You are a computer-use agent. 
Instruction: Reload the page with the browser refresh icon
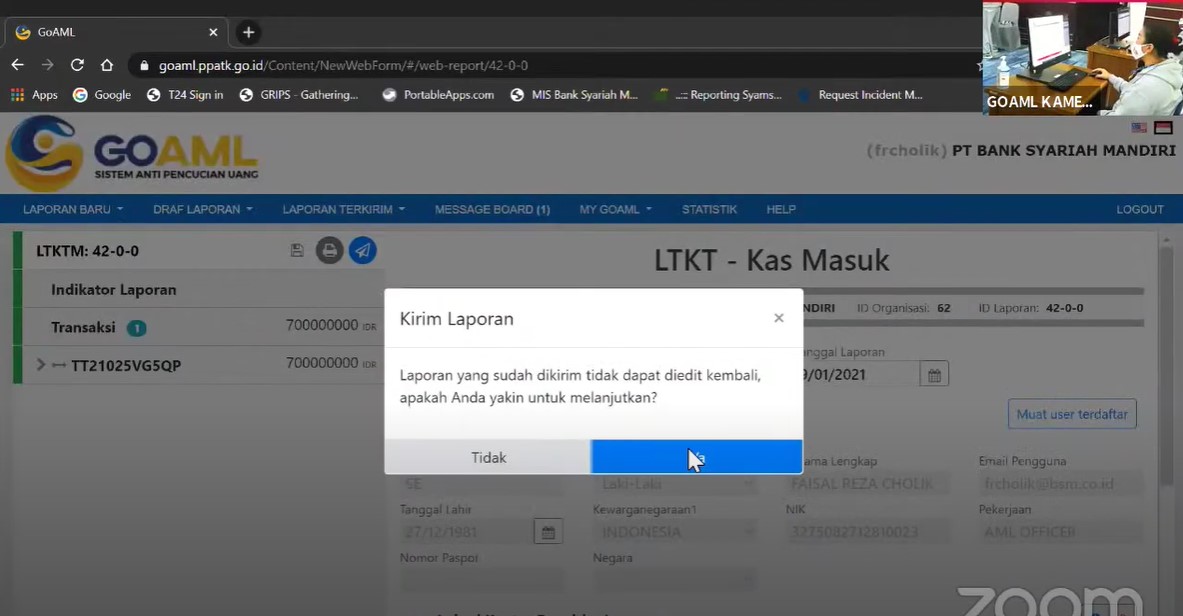[77, 64]
